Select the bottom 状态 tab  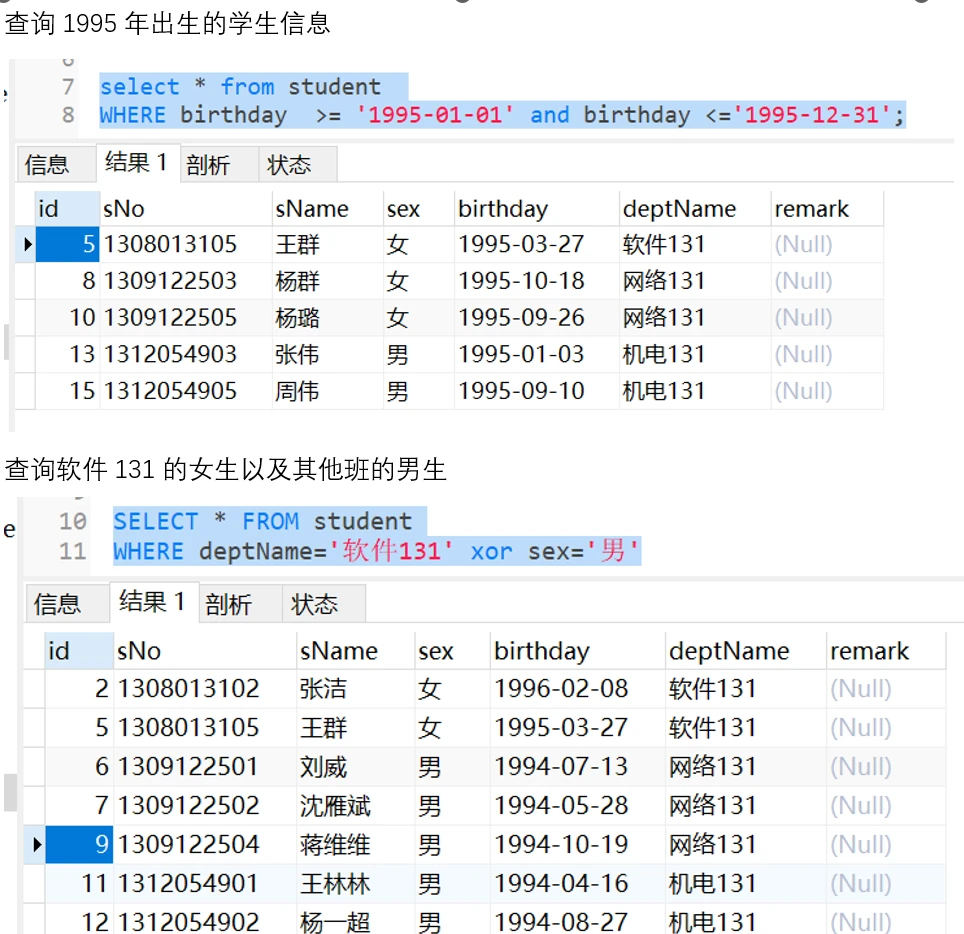click(x=315, y=604)
